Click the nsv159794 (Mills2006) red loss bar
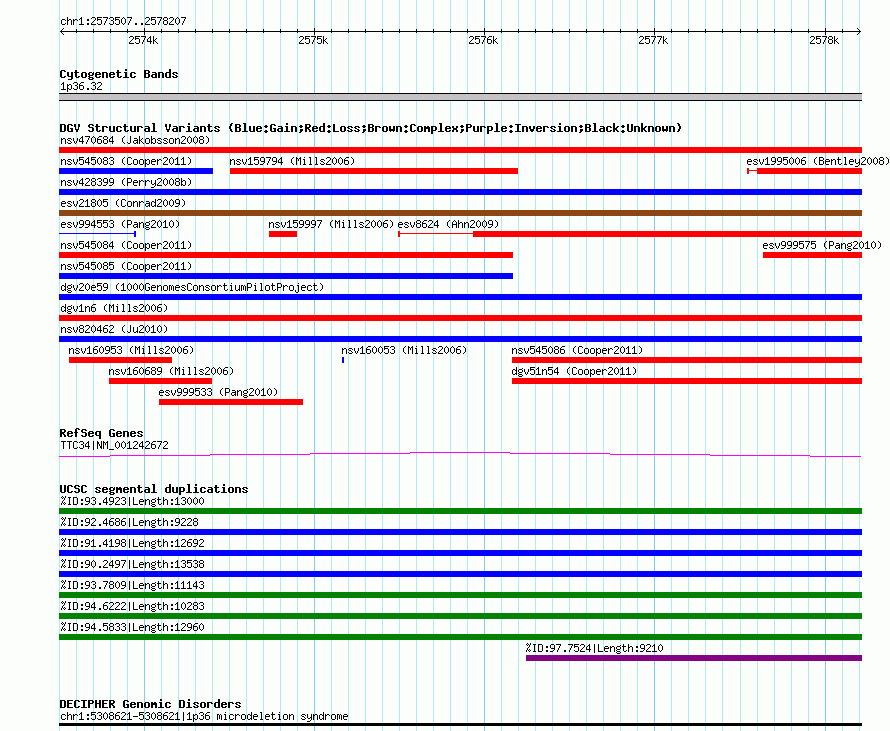 point(373,171)
